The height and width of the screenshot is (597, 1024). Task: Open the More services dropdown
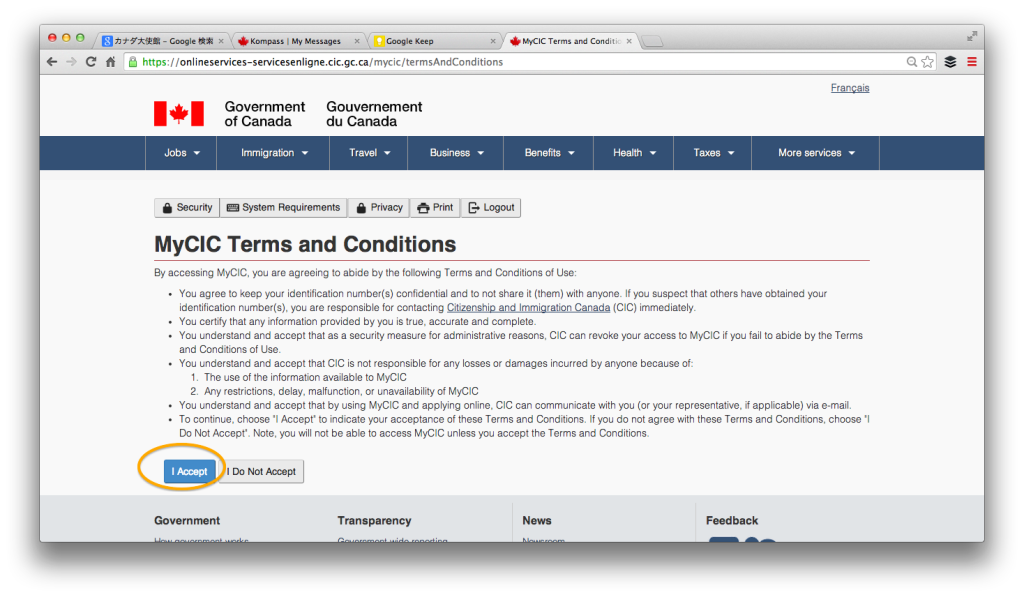click(x=816, y=153)
